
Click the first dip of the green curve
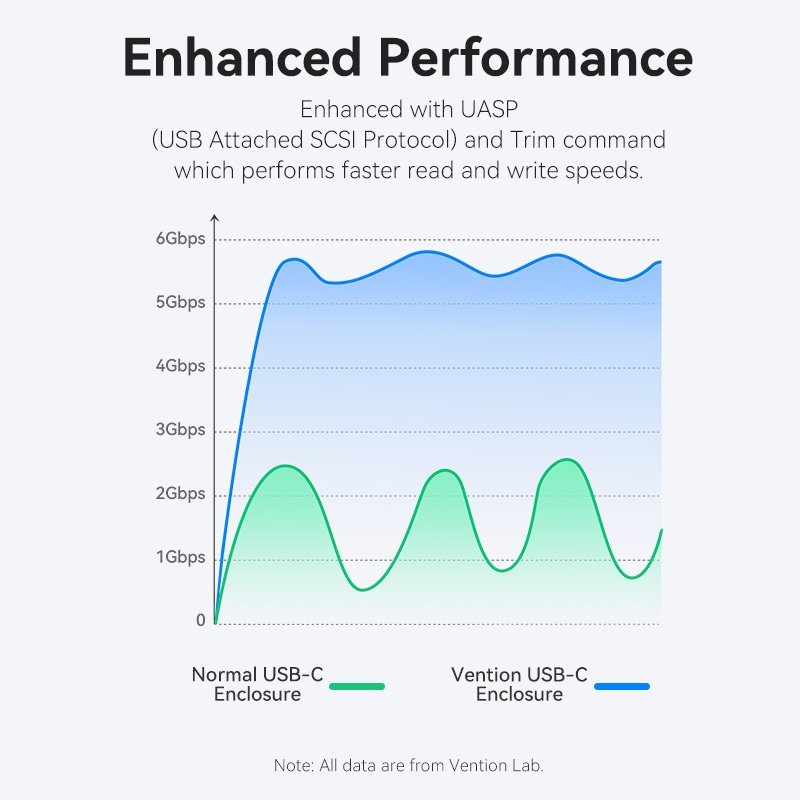click(x=362, y=590)
